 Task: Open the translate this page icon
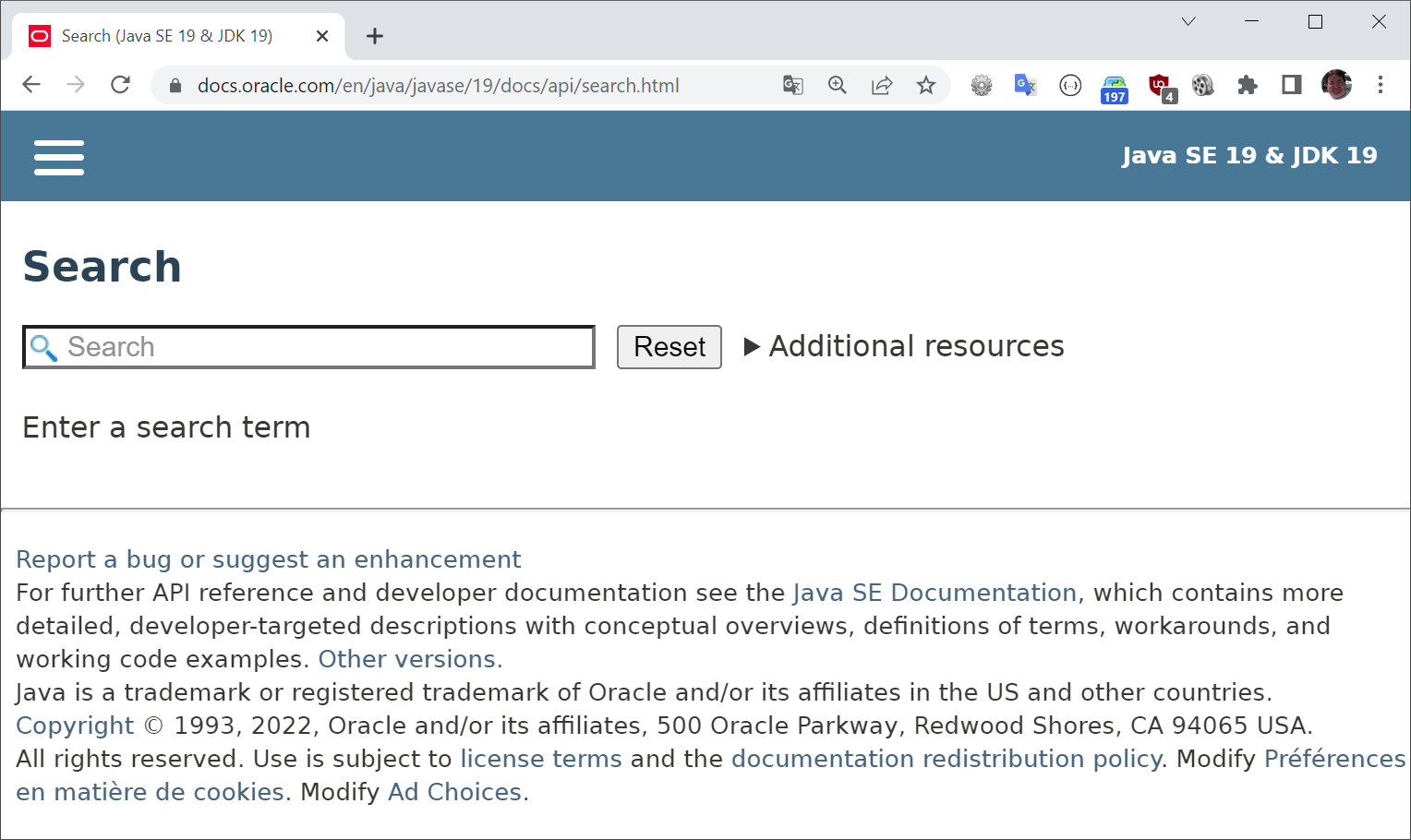pos(793,85)
